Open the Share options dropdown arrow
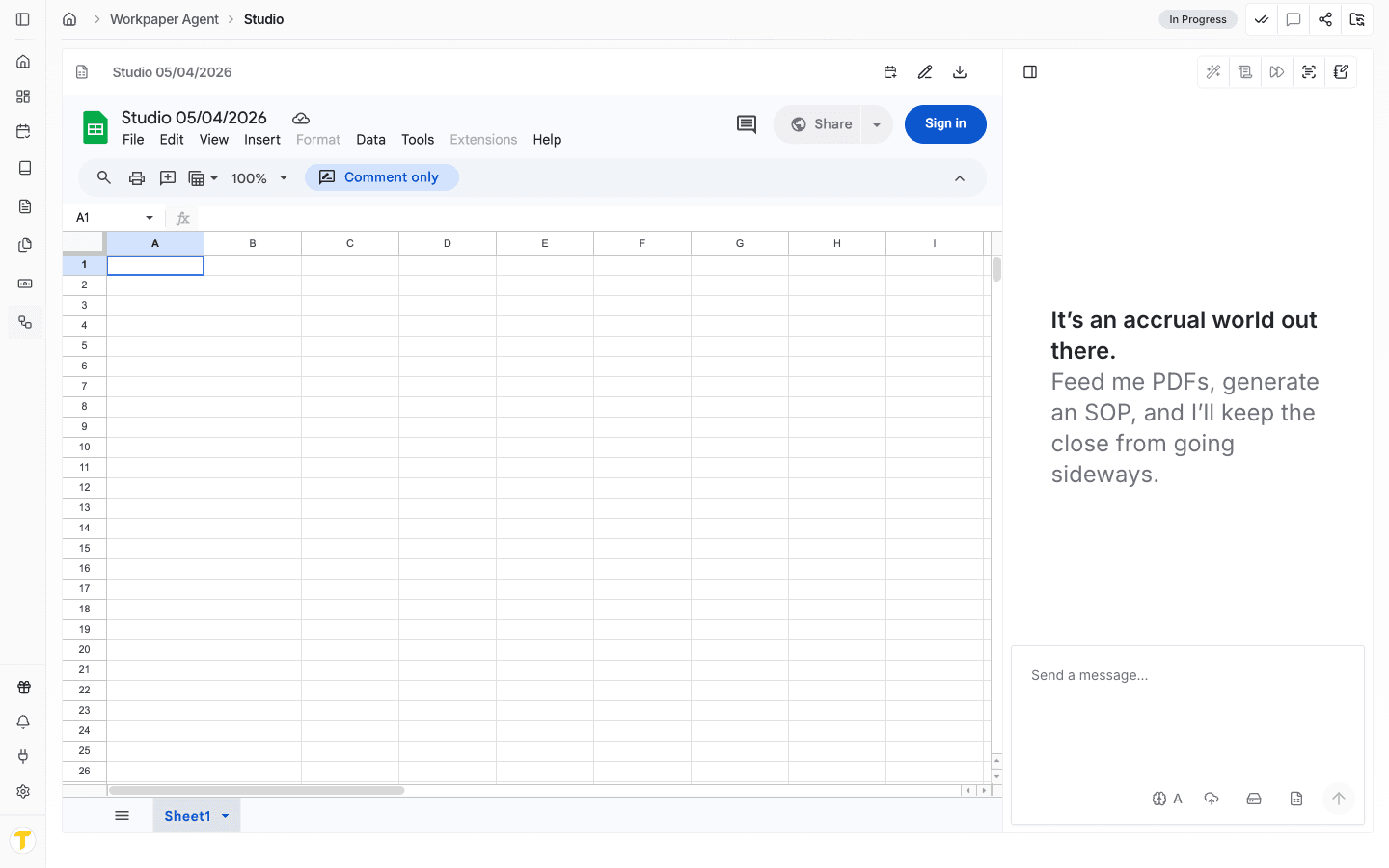The image size is (1389, 868). [x=877, y=124]
